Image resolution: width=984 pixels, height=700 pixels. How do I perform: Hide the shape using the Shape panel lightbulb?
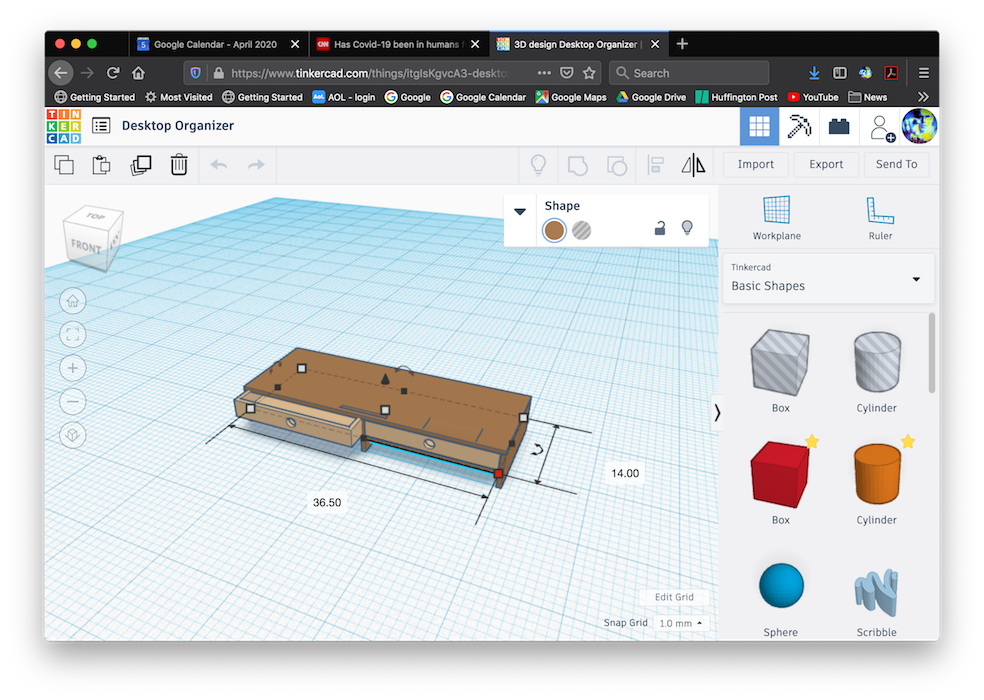[687, 227]
